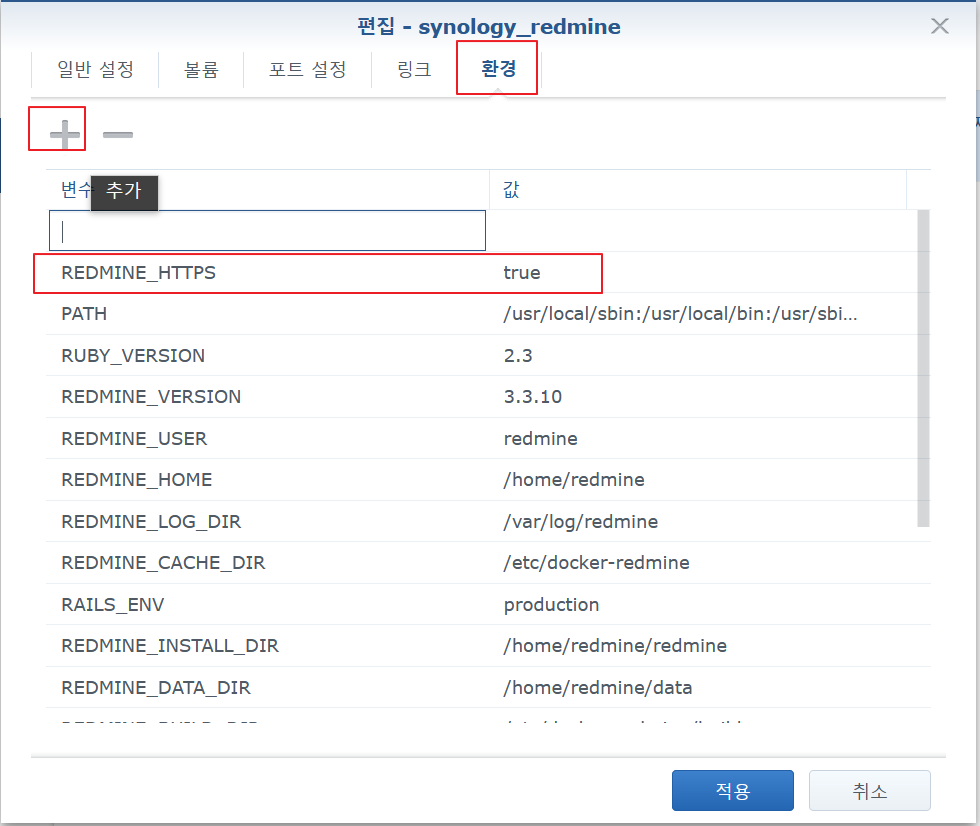Select the REDMINE_HOME variable name
The width and height of the screenshot is (980, 826).
137,480
